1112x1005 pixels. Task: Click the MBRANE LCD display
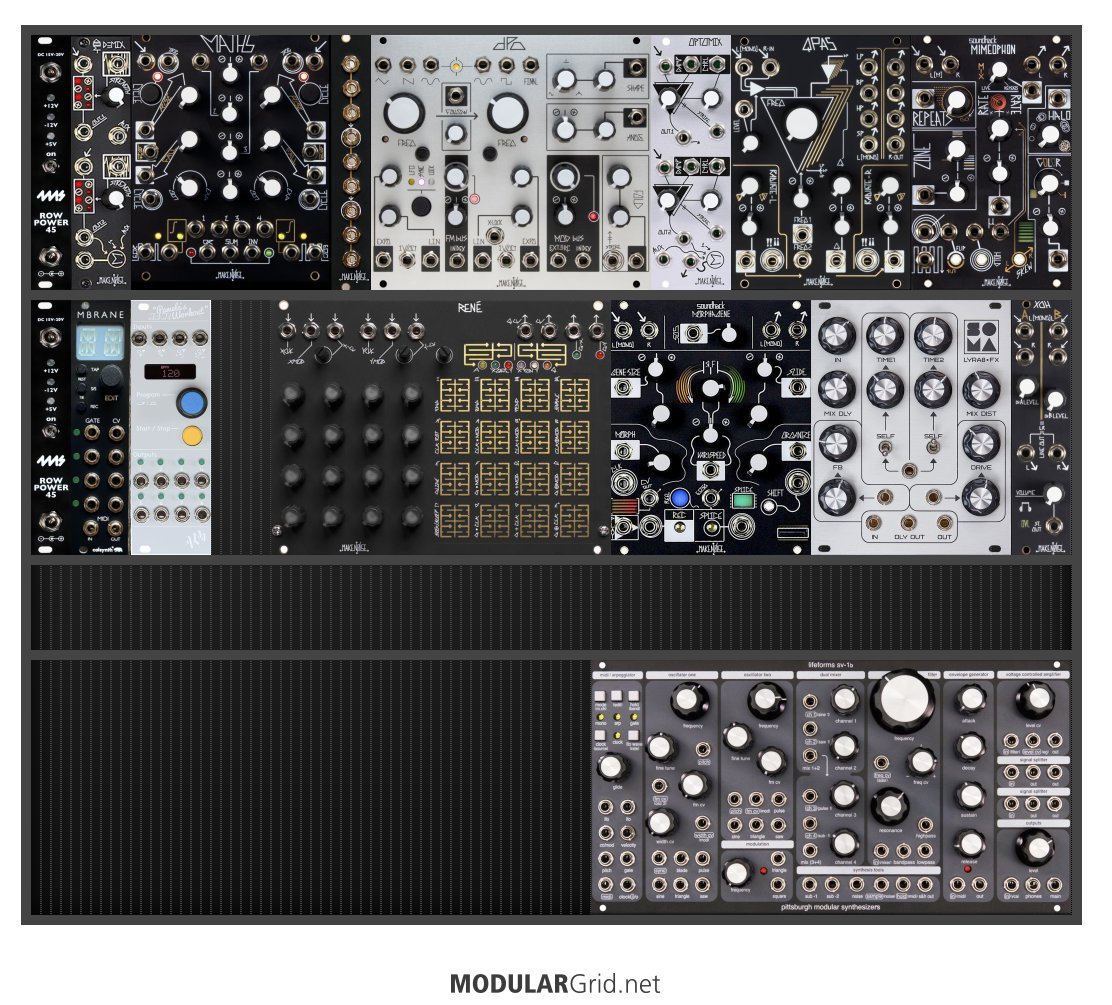click(100, 342)
